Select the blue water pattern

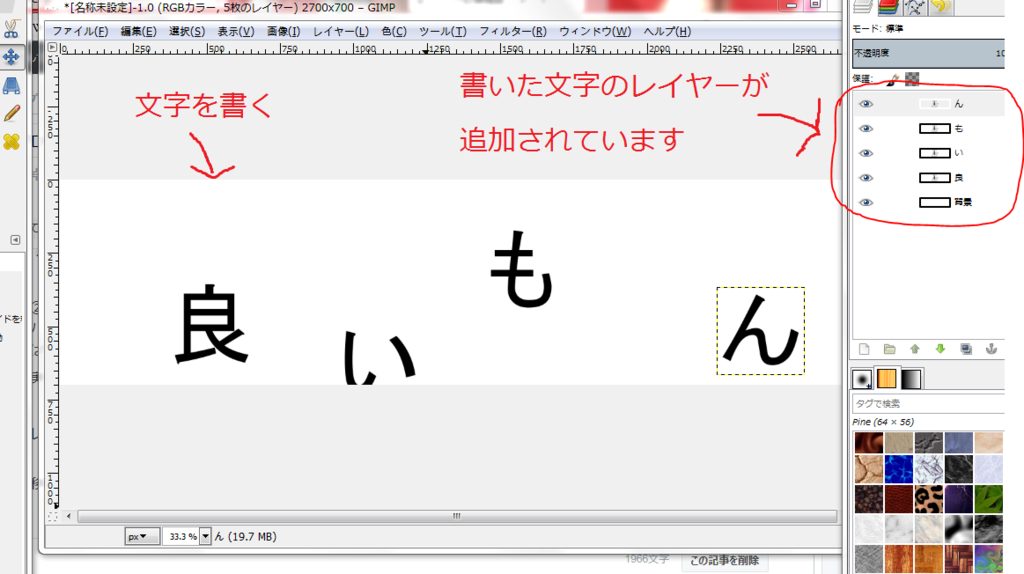coord(899,469)
